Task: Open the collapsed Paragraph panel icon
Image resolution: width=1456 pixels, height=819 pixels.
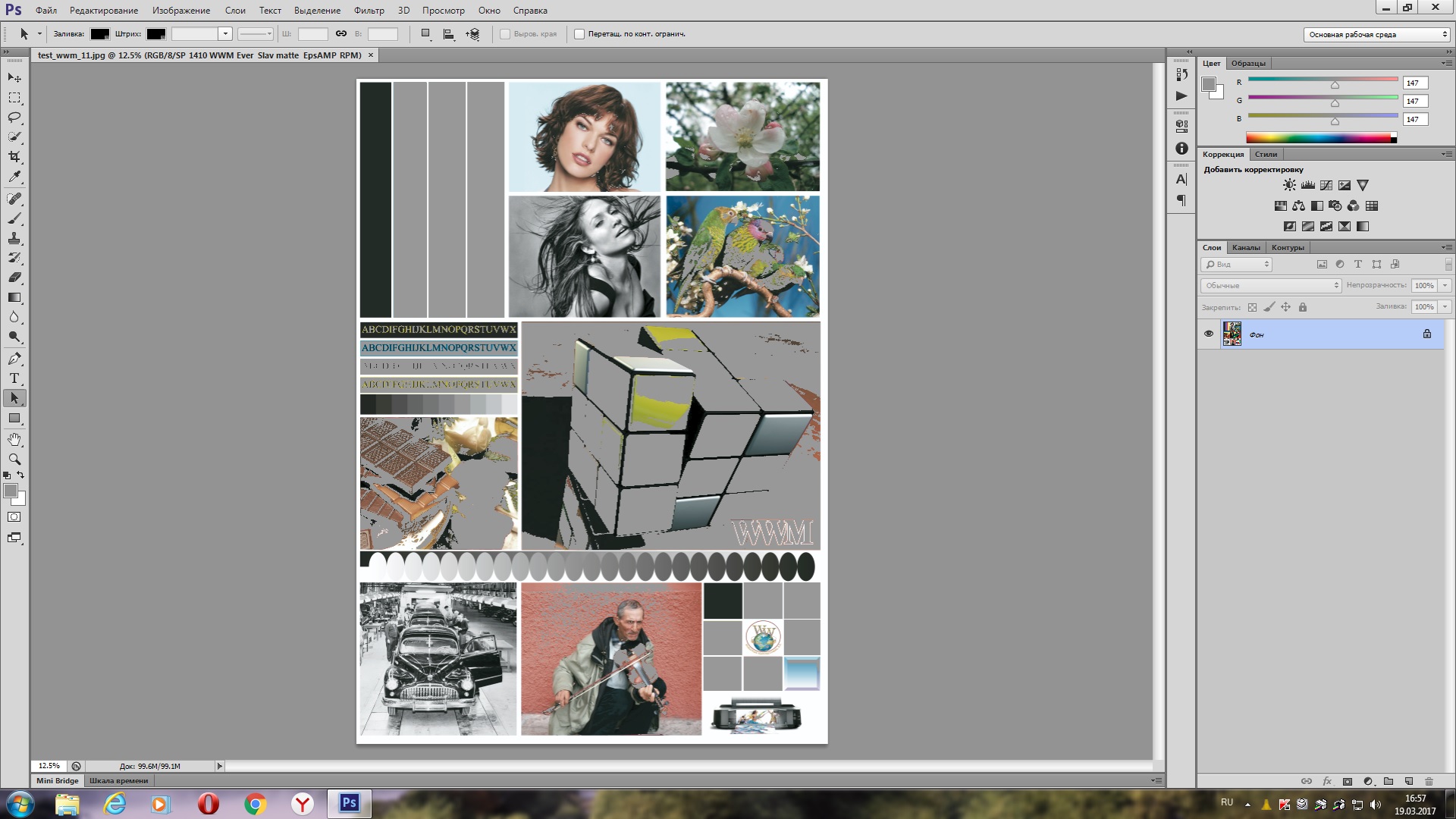Action: coord(1181,200)
